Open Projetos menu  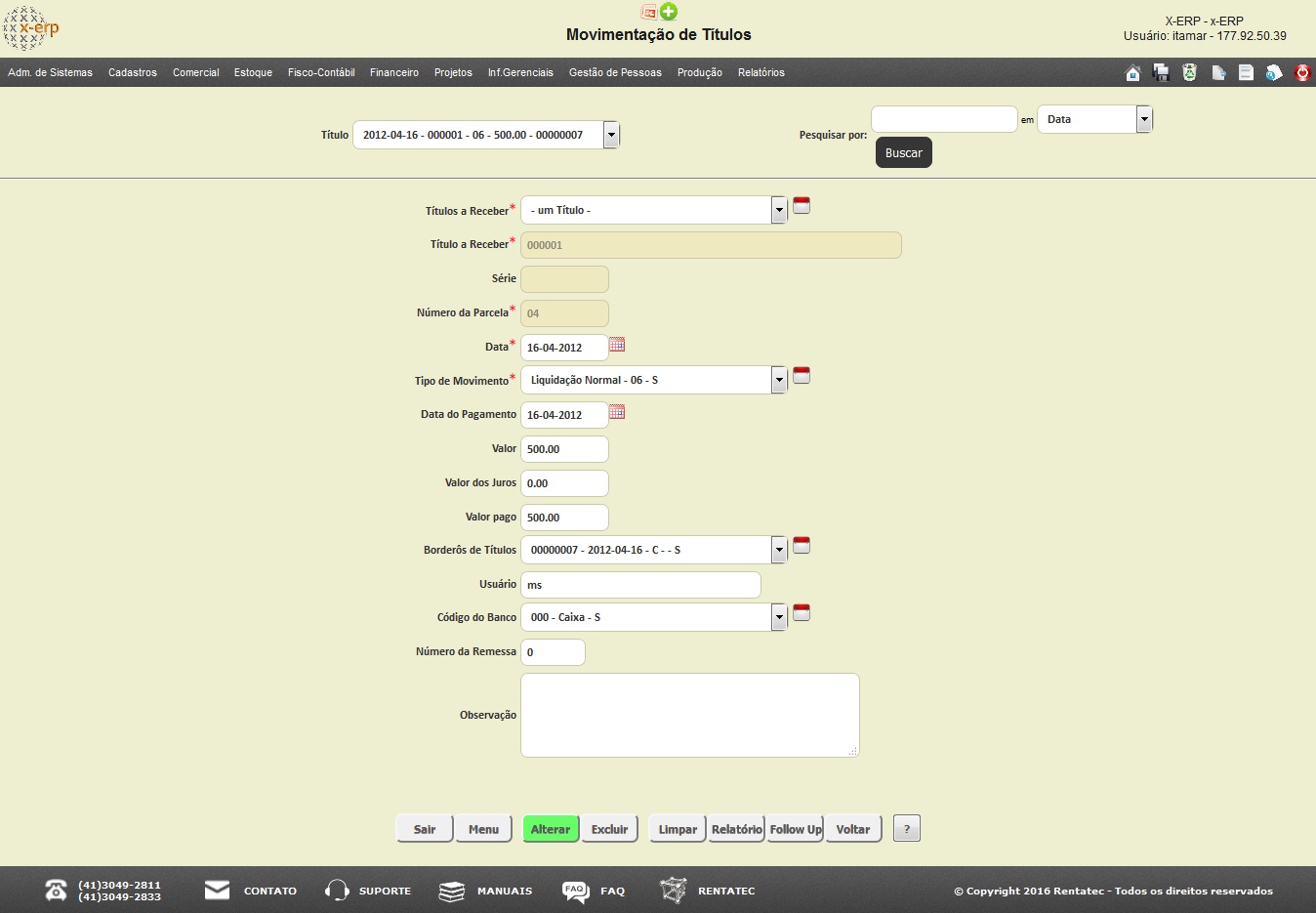pyautogui.click(x=453, y=72)
